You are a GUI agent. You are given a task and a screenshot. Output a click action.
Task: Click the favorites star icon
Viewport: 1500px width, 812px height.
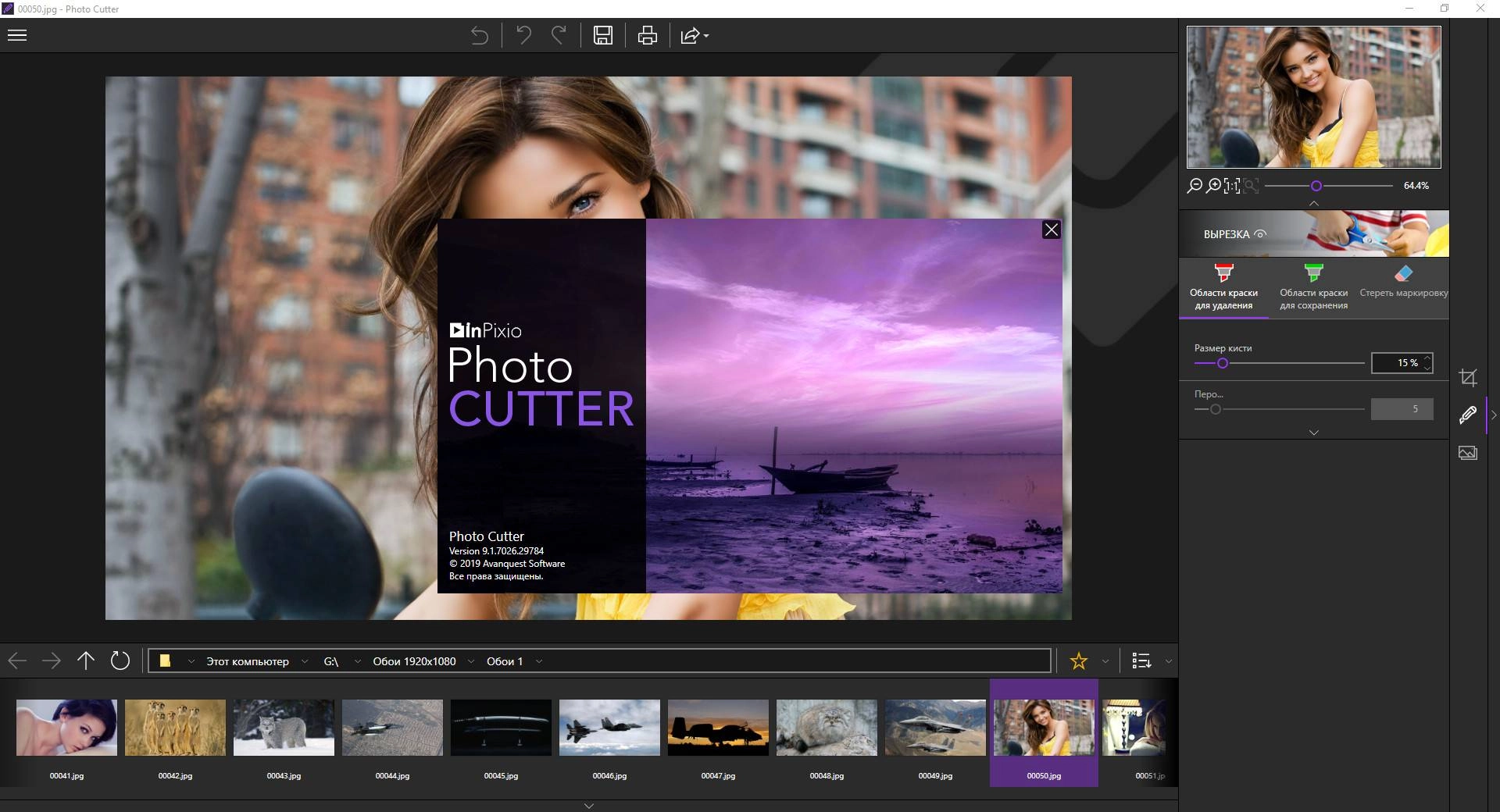(1079, 661)
